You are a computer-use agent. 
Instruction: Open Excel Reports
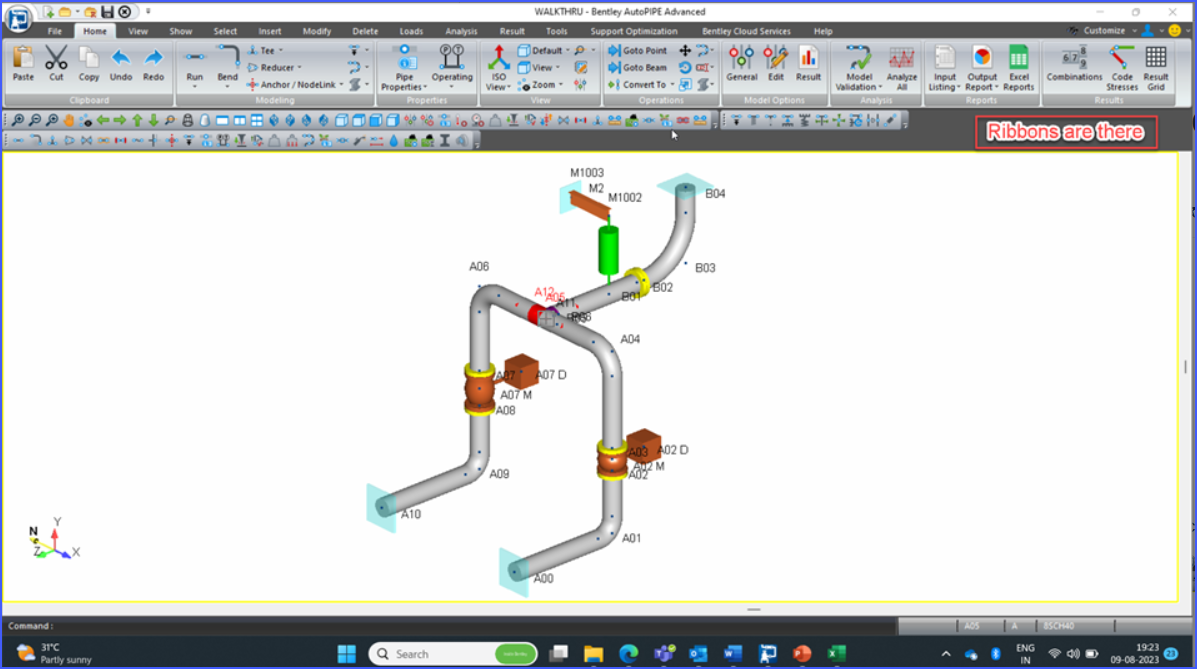(1018, 68)
